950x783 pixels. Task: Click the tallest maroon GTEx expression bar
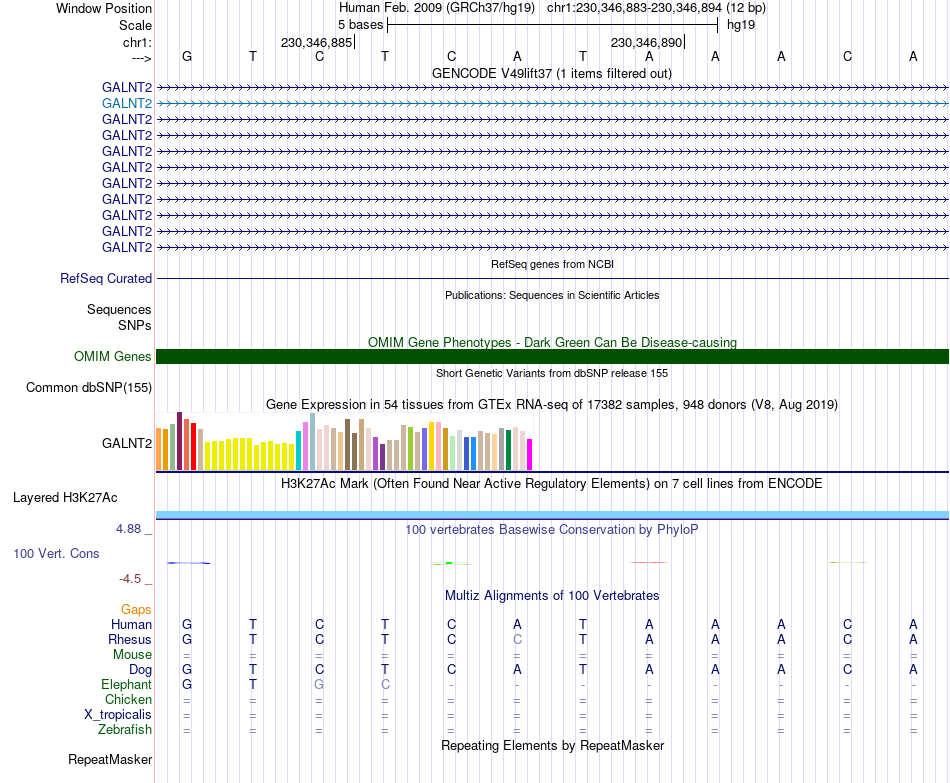179,441
